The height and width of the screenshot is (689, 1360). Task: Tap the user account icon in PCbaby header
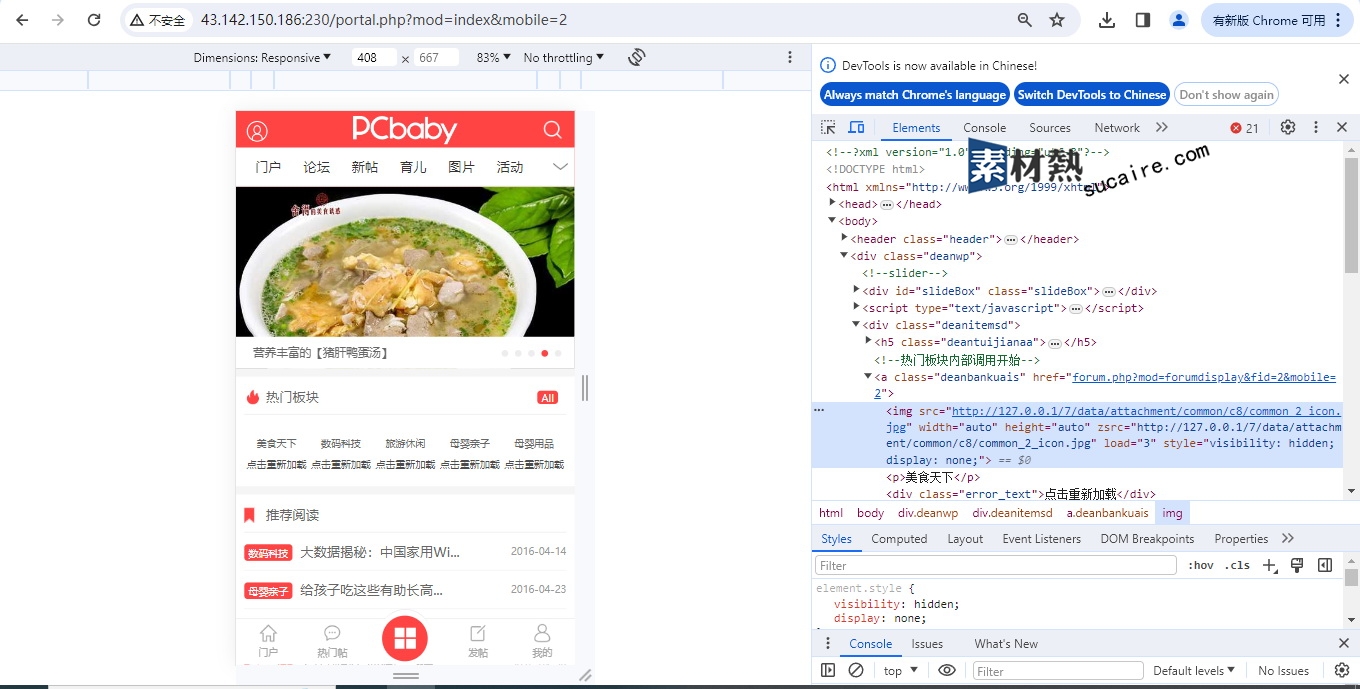[257, 131]
